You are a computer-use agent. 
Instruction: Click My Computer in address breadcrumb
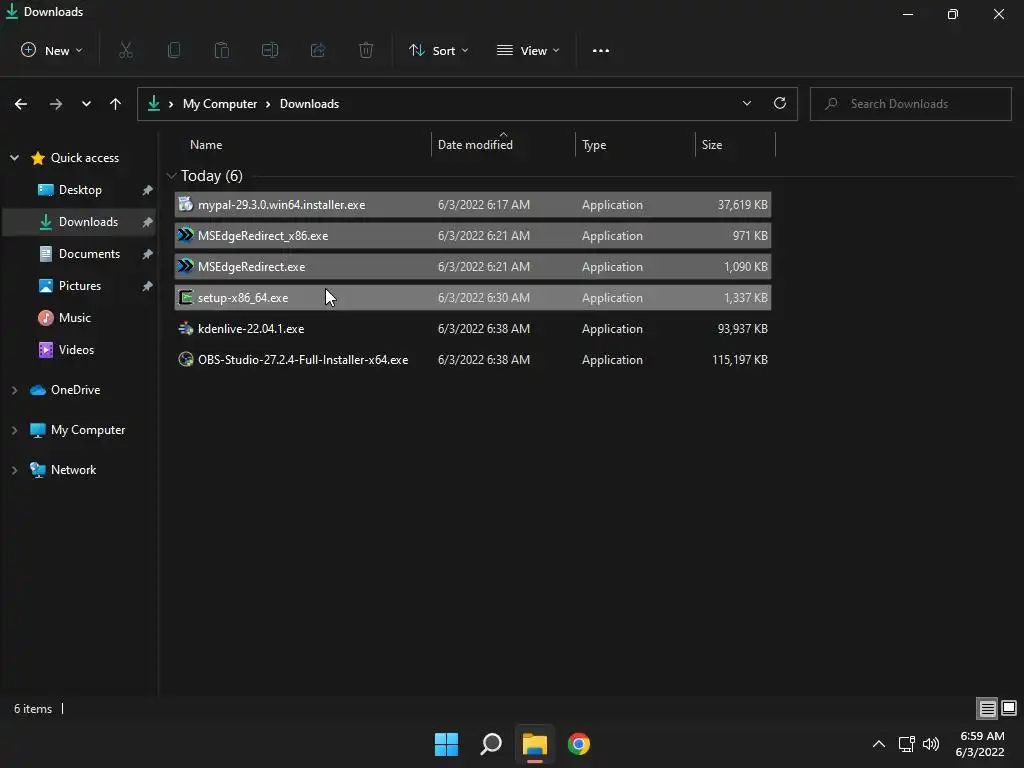point(220,104)
